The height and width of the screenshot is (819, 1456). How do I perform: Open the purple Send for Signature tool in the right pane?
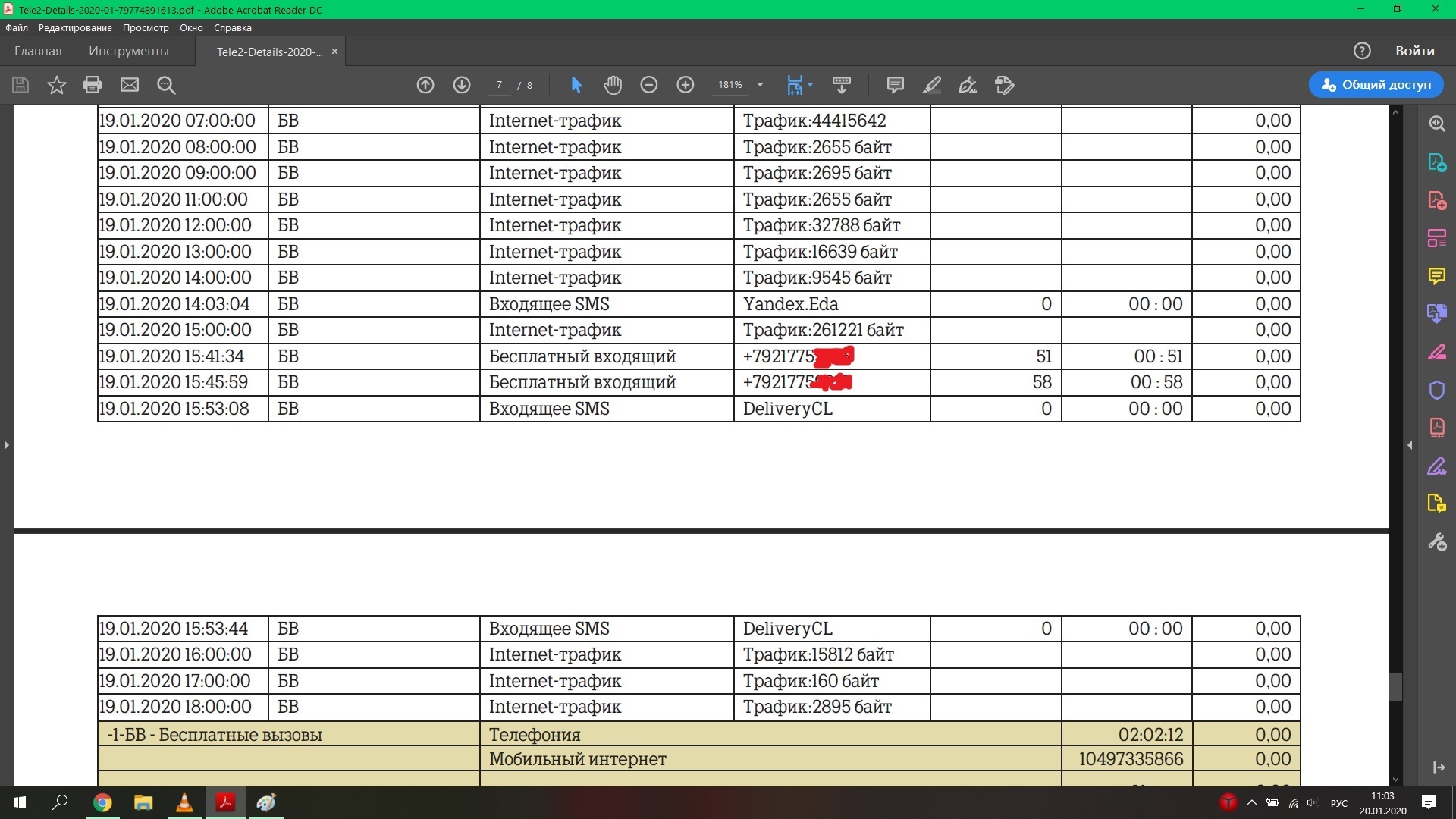click(1437, 466)
